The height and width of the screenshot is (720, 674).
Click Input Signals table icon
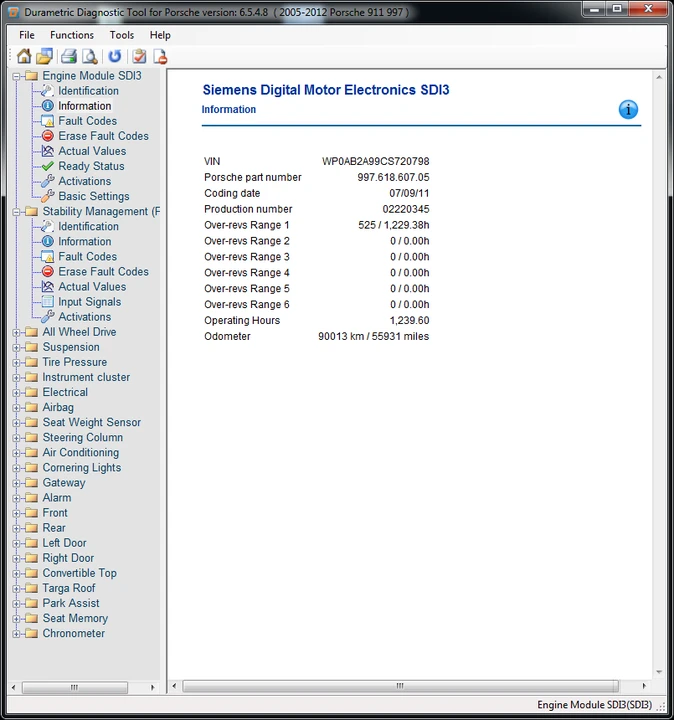click(48, 301)
